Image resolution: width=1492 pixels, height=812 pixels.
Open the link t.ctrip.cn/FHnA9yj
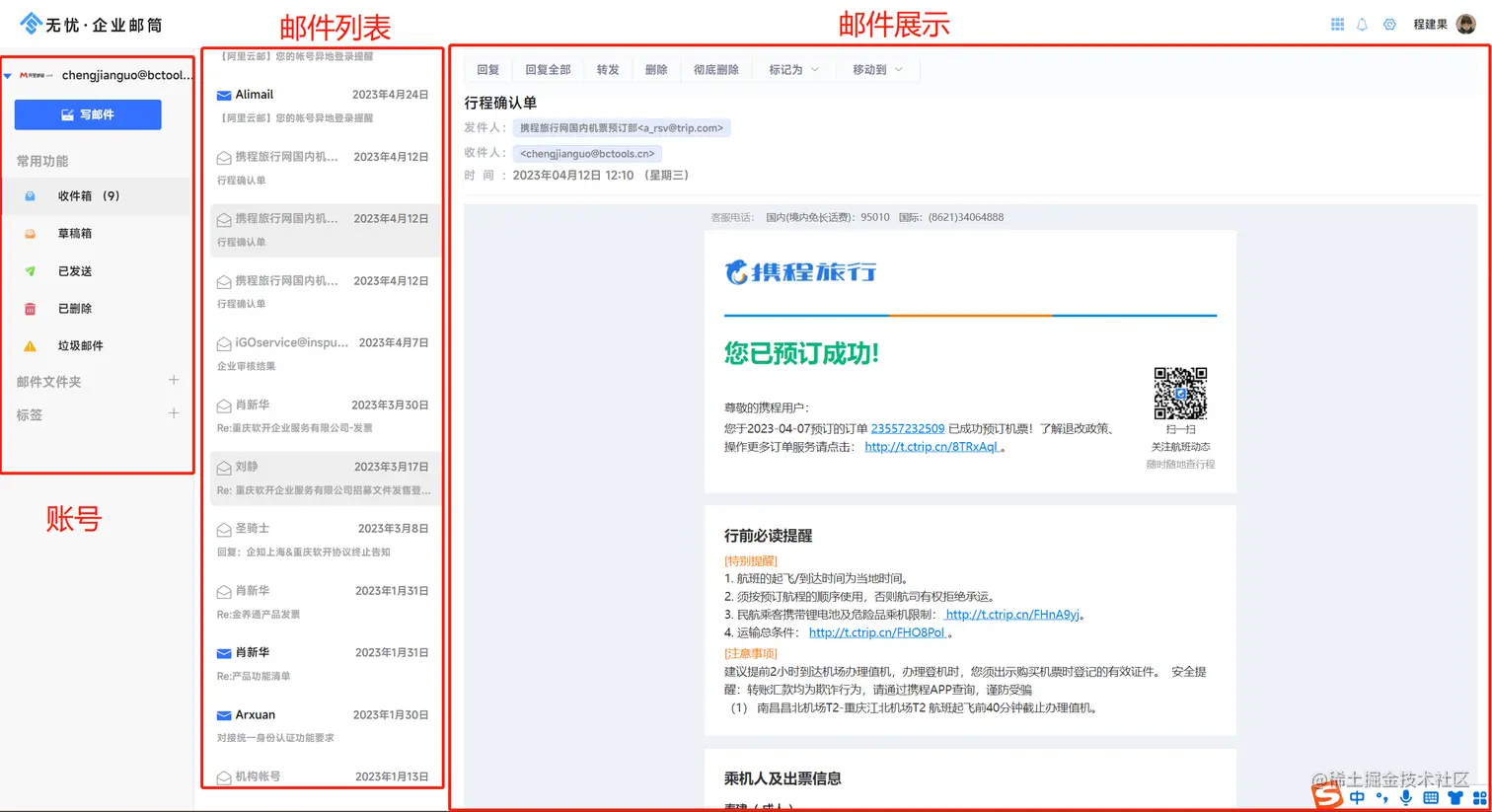pyautogui.click(x=1012, y=615)
